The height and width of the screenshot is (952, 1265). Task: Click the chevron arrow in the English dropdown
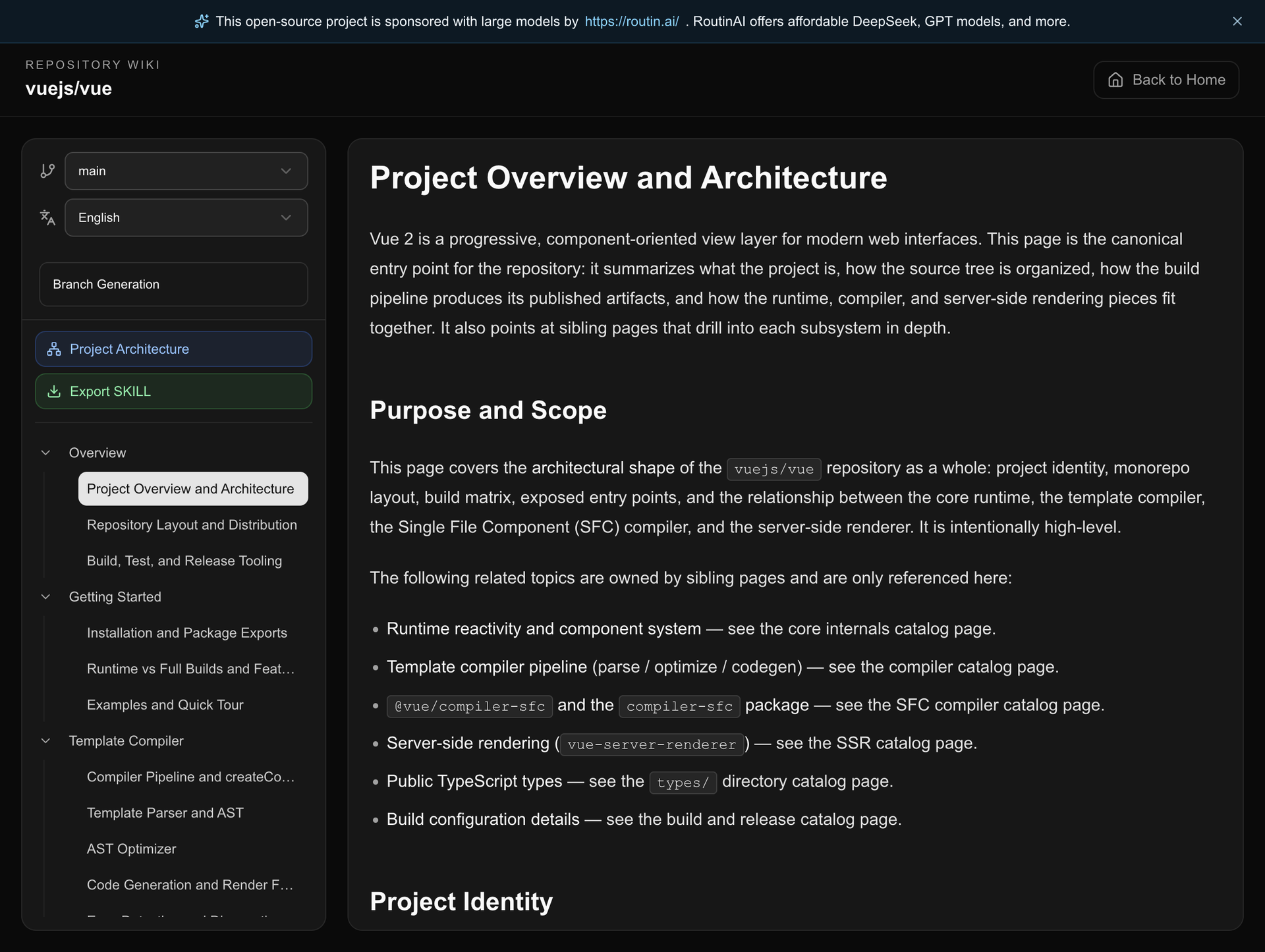(x=286, y=217)
